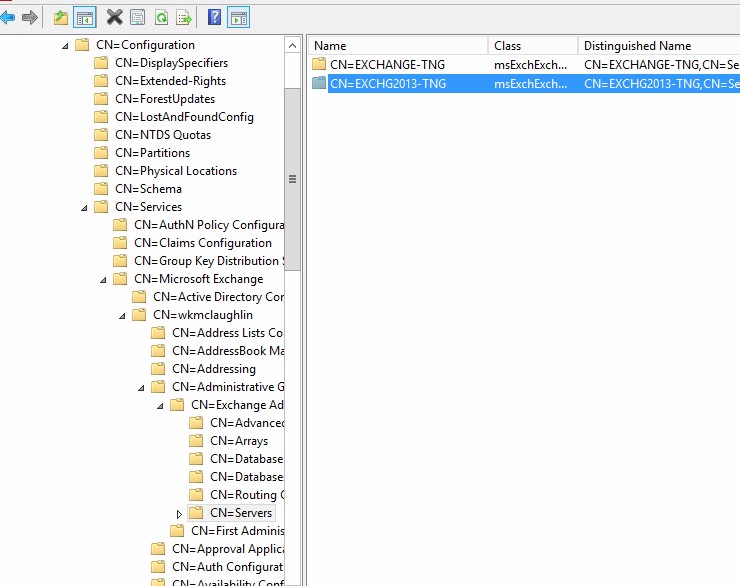Toggle the Show/Hide Action Pane icon
Viewport: 740px width, 586px height.
239,18
